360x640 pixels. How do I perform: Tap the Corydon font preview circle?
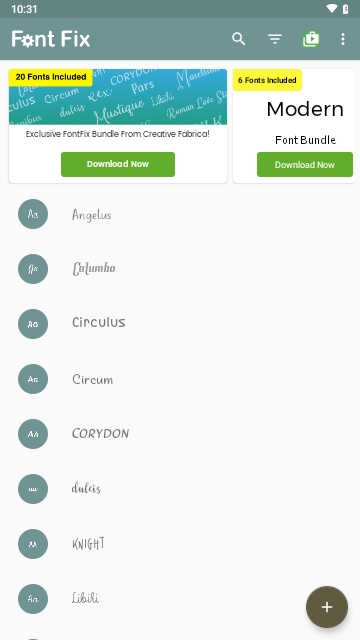33,434
